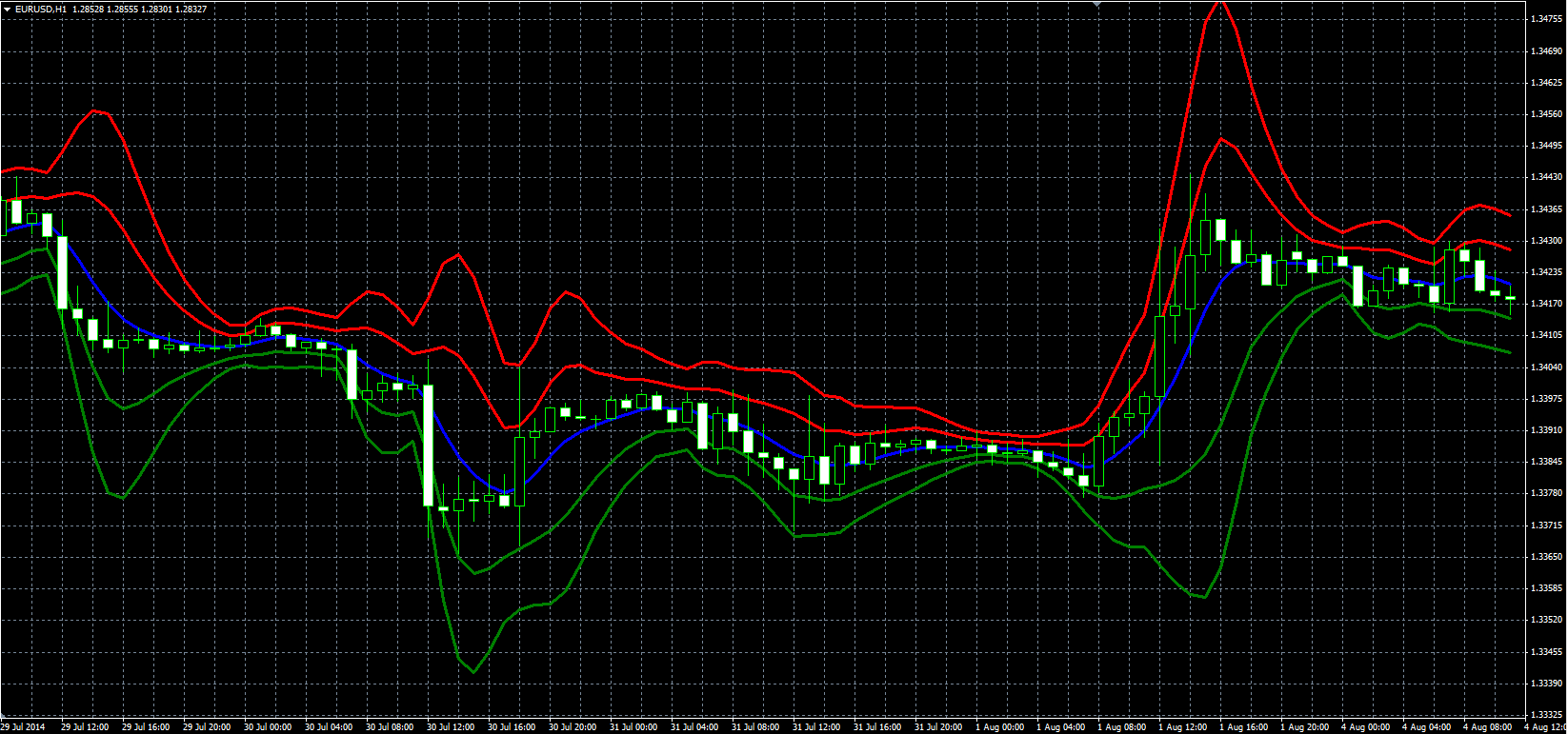
Task: Click the 31 Jul 00:00 time label
Action: coord(633,727)
